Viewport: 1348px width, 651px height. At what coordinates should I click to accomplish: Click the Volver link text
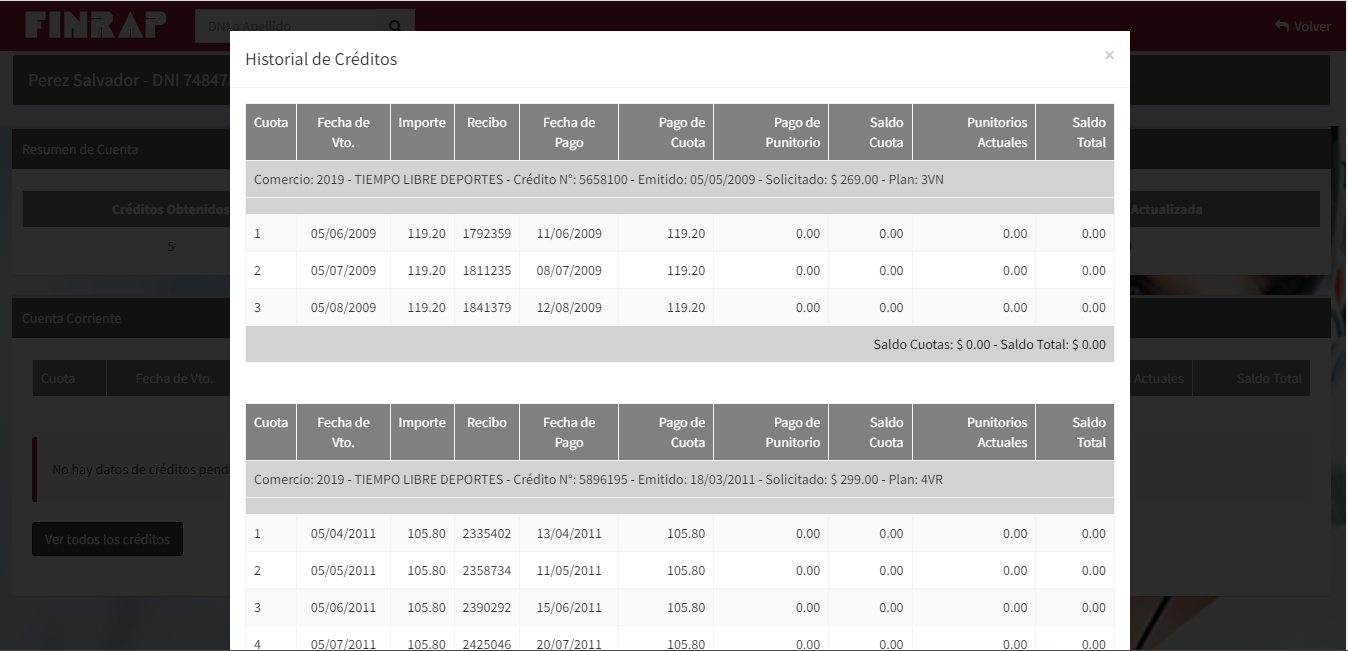[x=1312, y=26]
